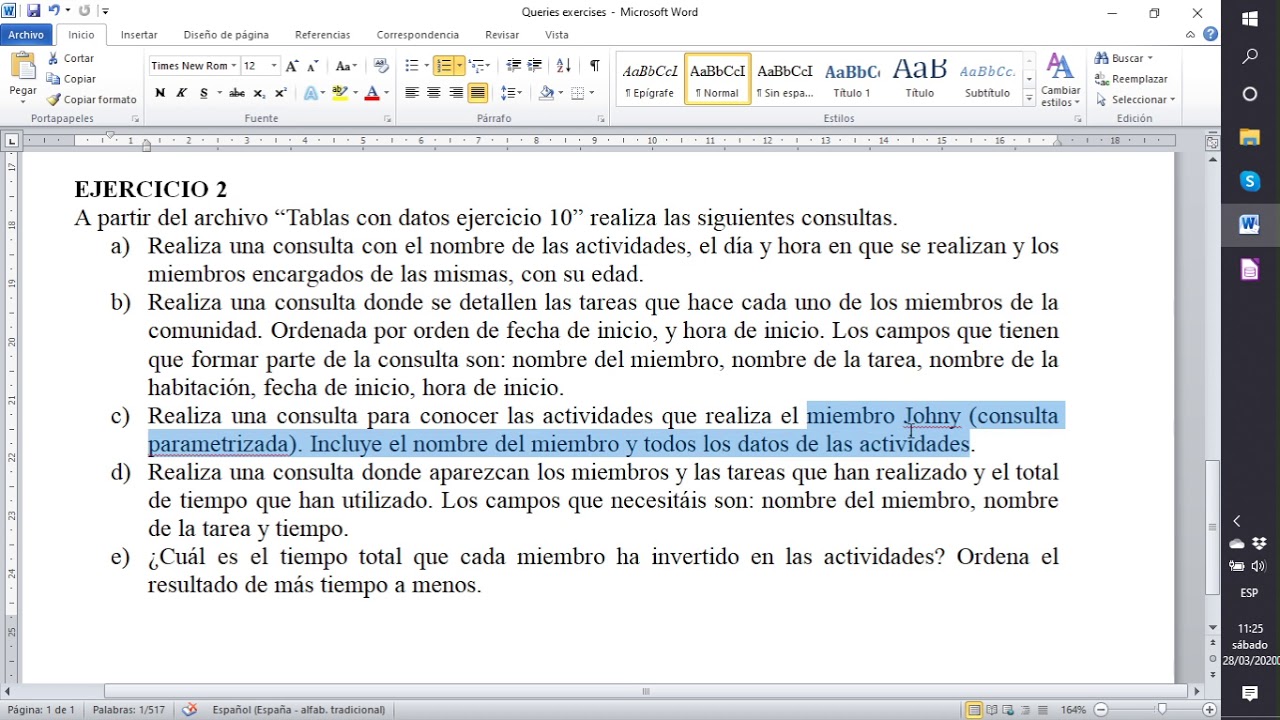Open Buscar dropdown arrow
Image resolution: width=1280 pixels, height=720 pixels.
[x=1150, y=58]
